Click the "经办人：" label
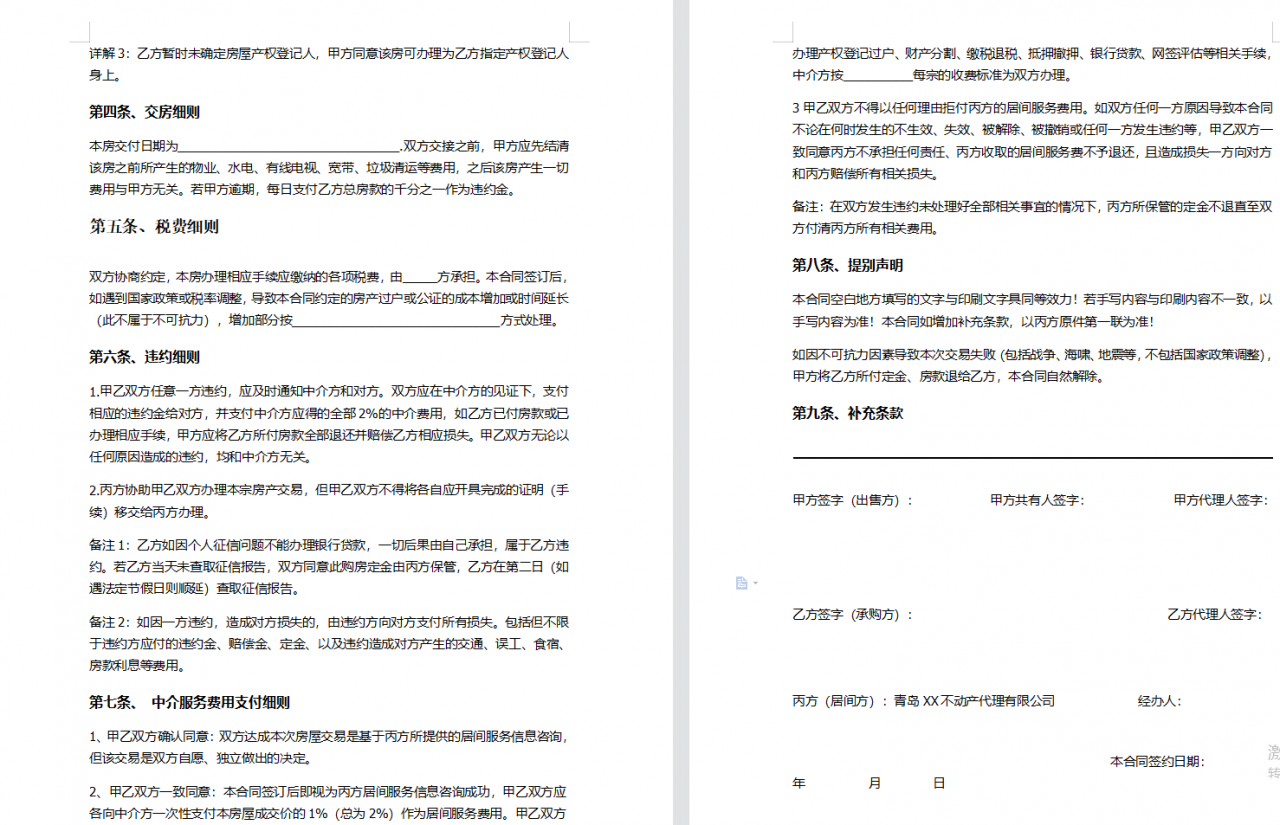1280x825 pixels. coord(1160,701)
